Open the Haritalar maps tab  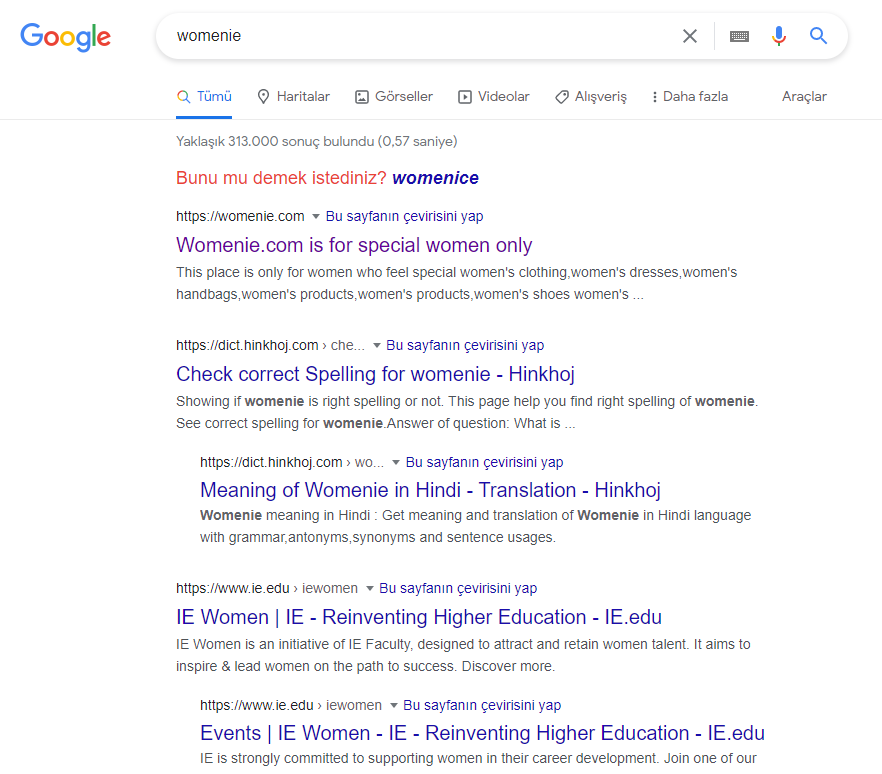[x=293, y=97]
